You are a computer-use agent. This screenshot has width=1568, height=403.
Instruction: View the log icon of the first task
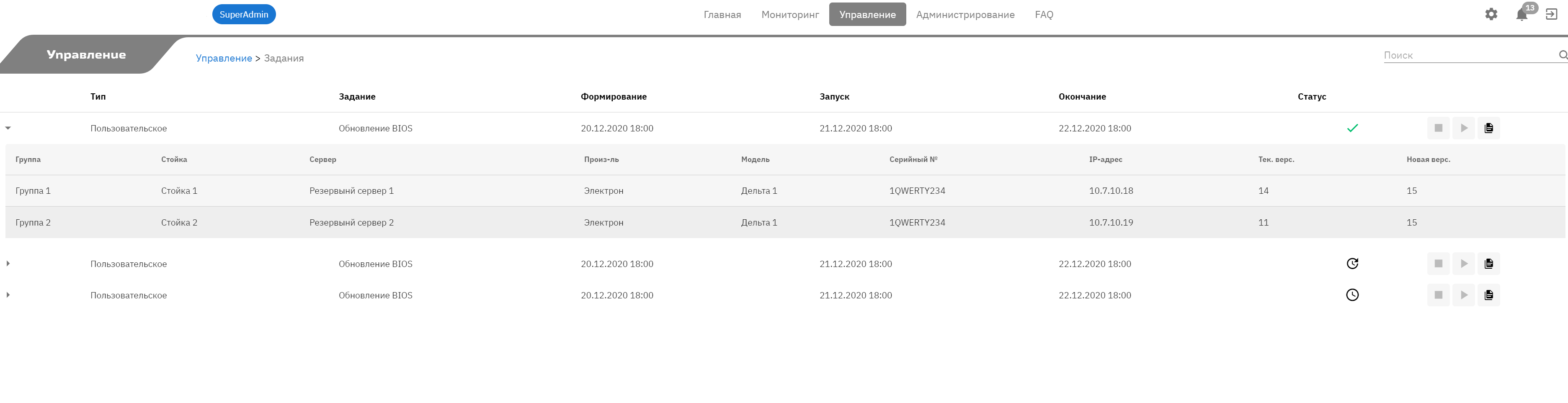click(x=1489, y=128)
